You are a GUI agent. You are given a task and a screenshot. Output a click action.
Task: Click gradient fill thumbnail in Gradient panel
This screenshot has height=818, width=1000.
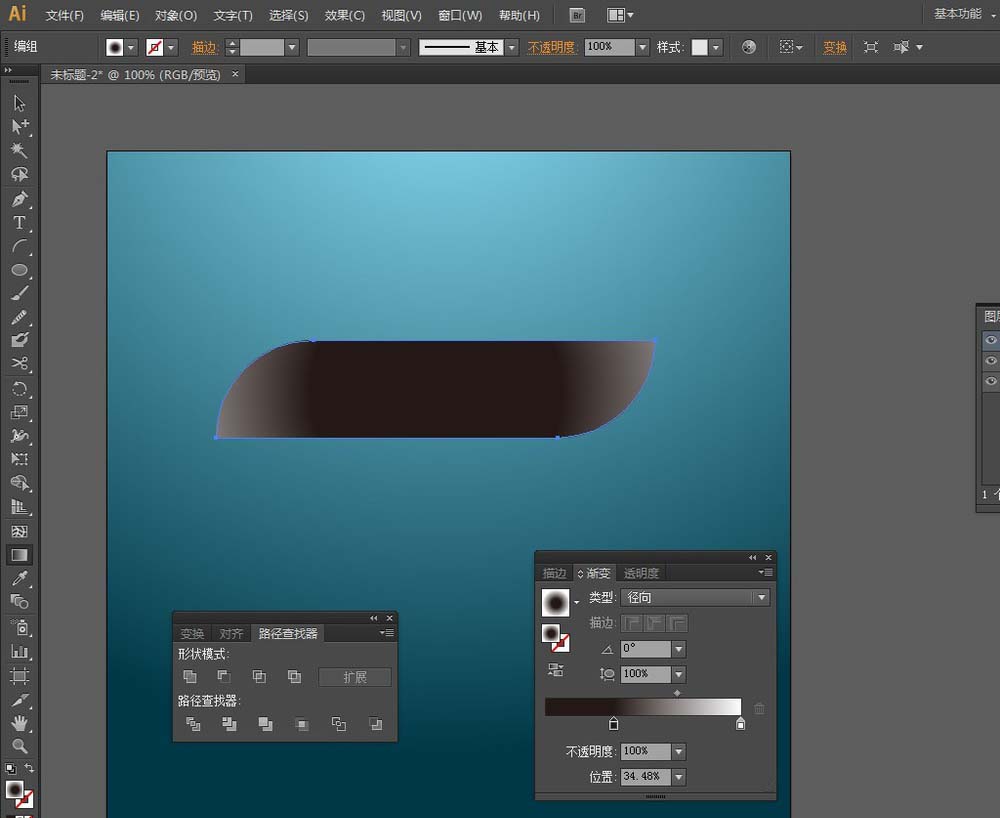click(x=555, y=602)
